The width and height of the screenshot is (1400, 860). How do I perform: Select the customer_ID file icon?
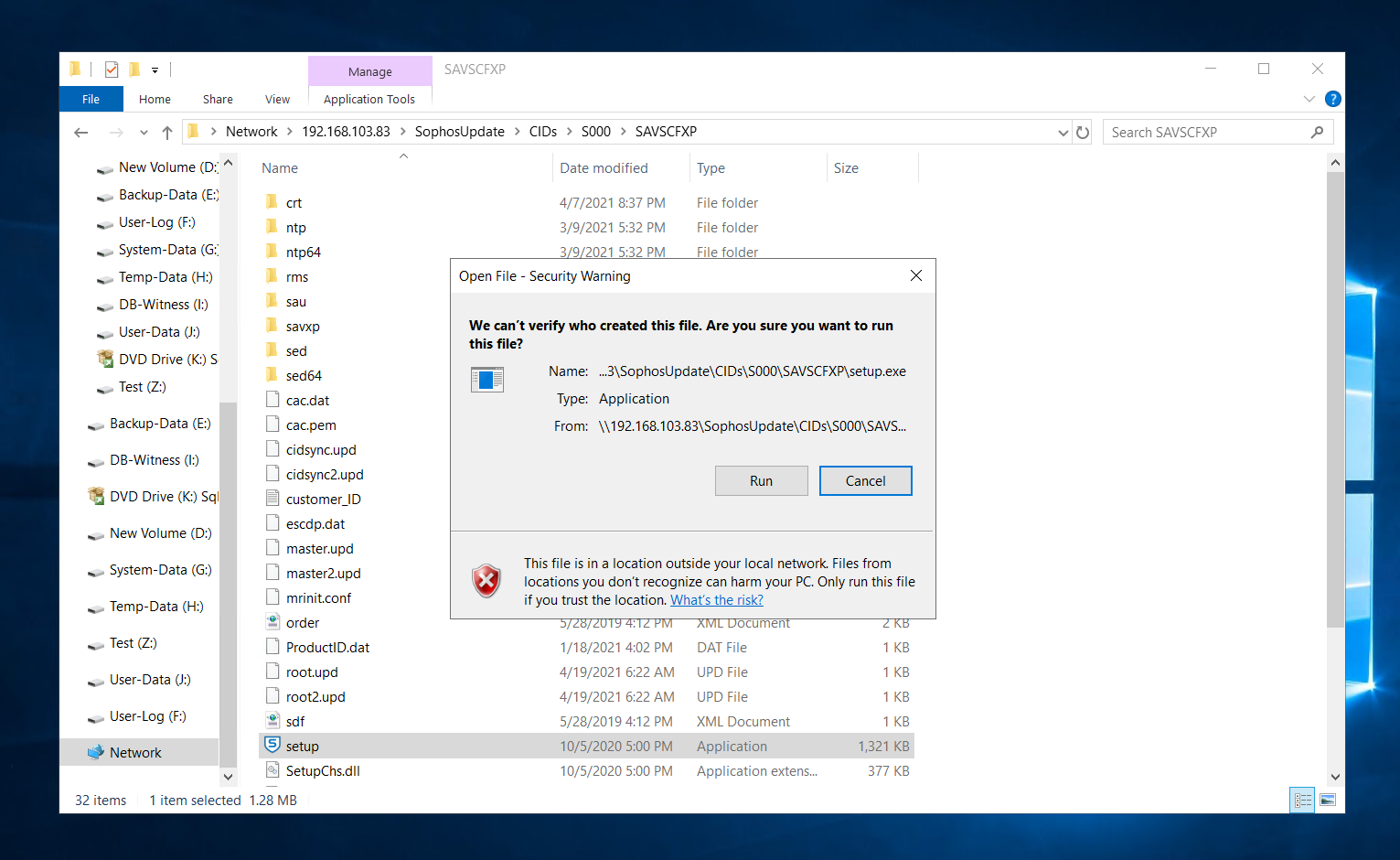coord(272,499)
